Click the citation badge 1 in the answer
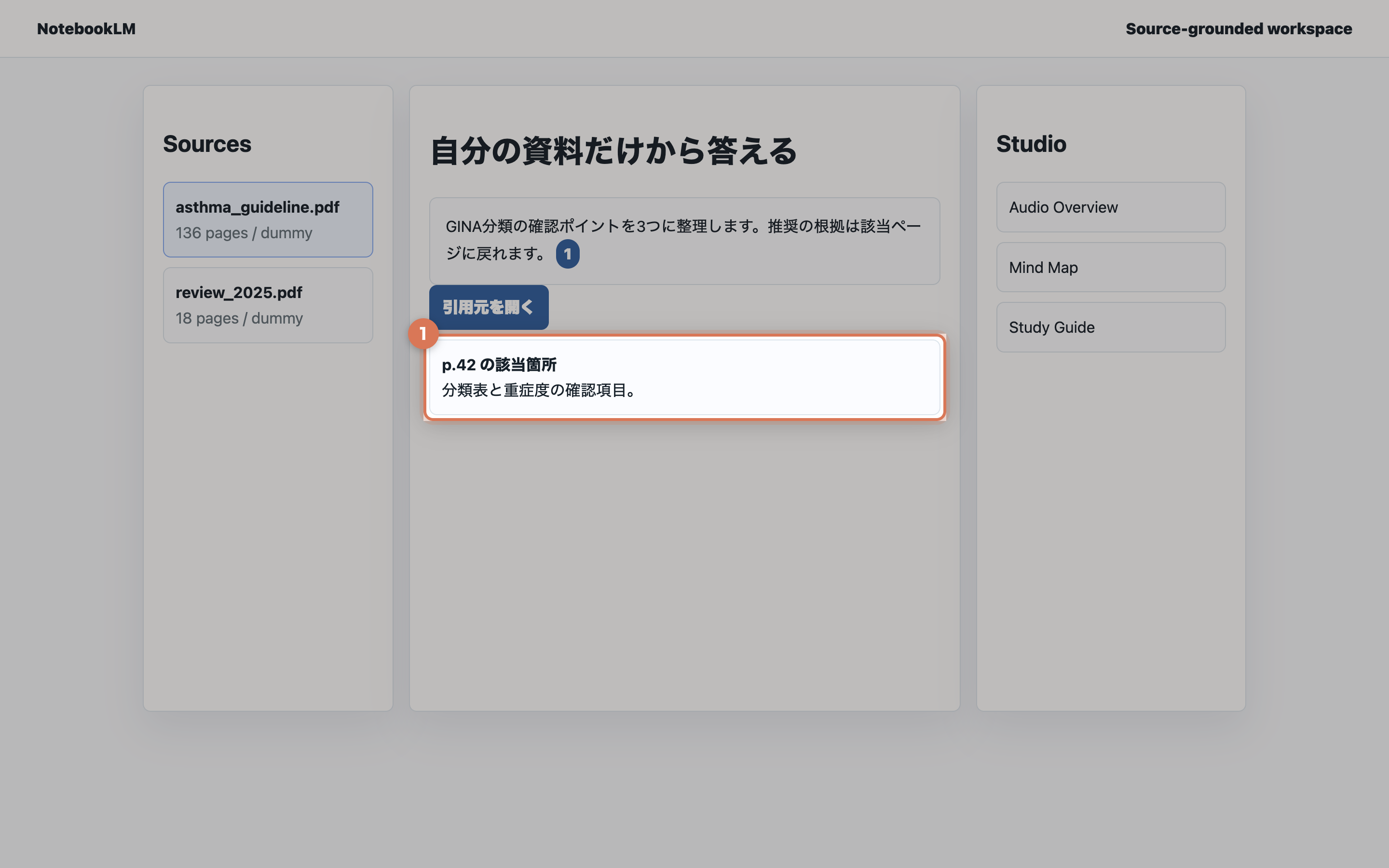Image resolution: width=1389 pixels, height=868 pixels. (x=567, y=254)
